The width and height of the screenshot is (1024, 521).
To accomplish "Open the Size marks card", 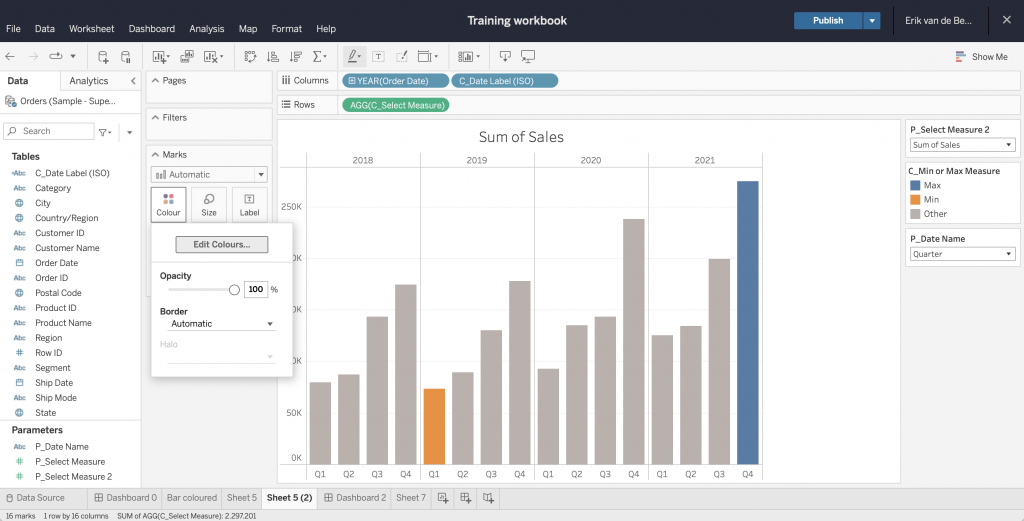I will [209, 204].
